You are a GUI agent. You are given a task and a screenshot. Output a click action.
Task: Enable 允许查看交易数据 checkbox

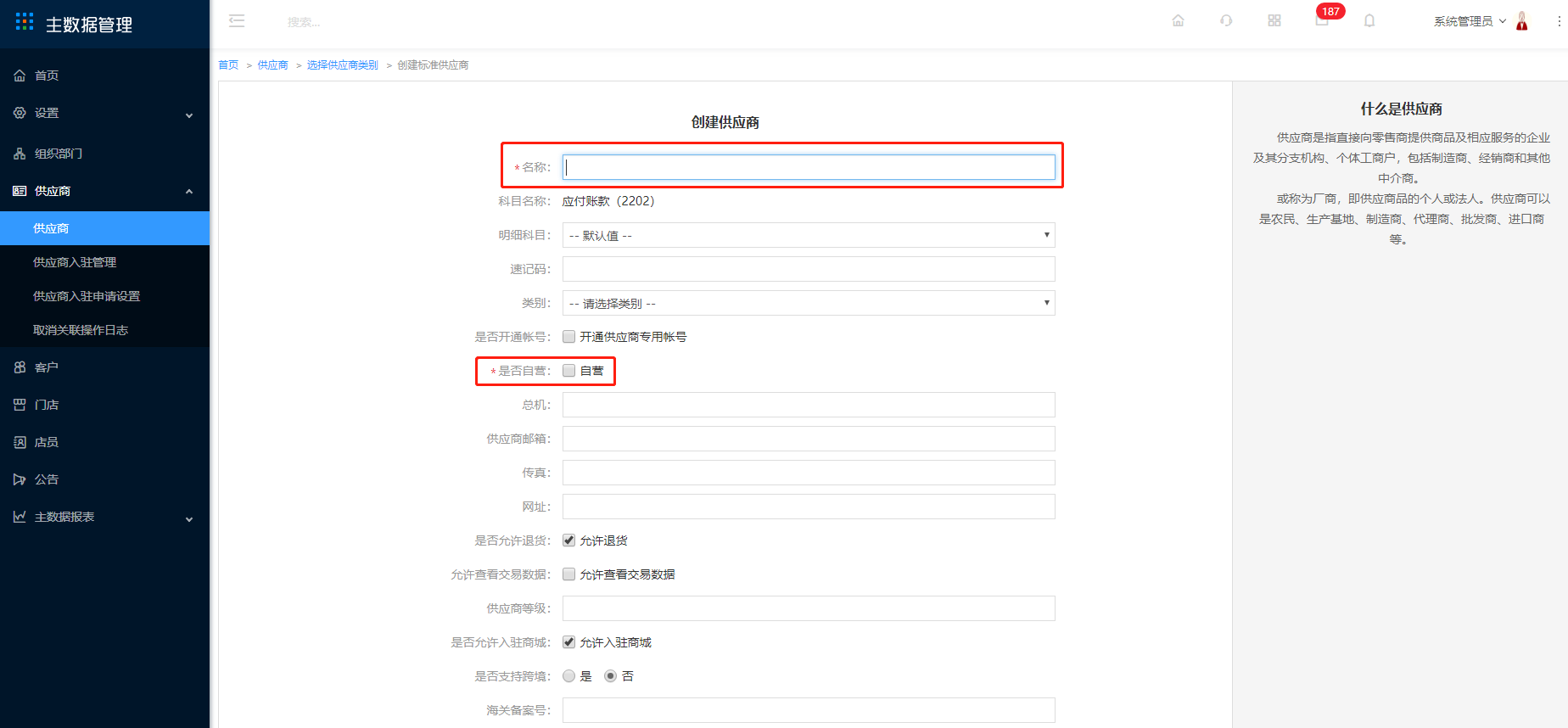coord(569,574)
